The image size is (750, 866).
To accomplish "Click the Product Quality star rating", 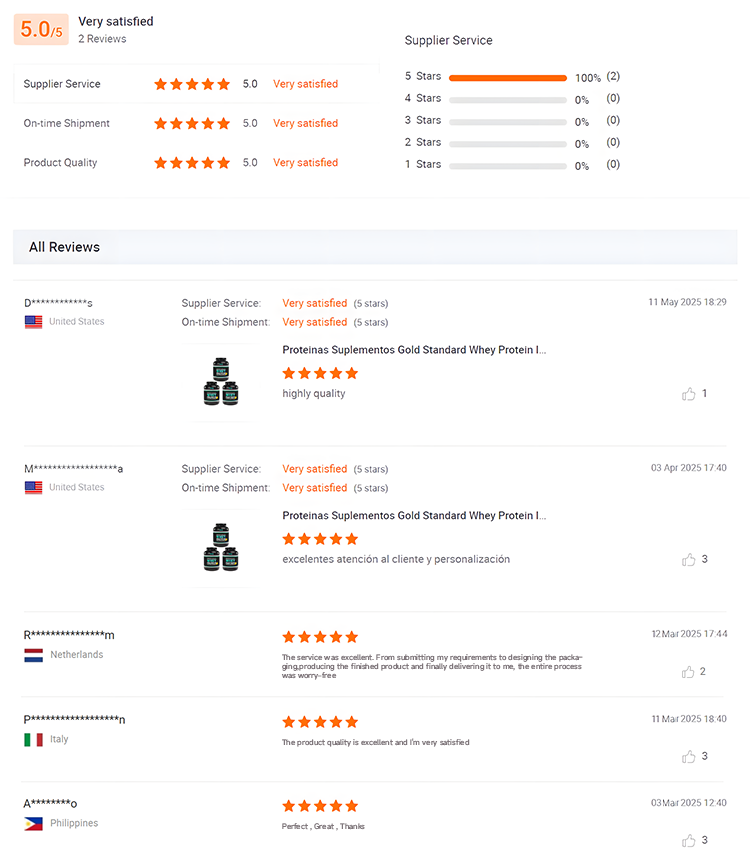I will tap(192, 163).
